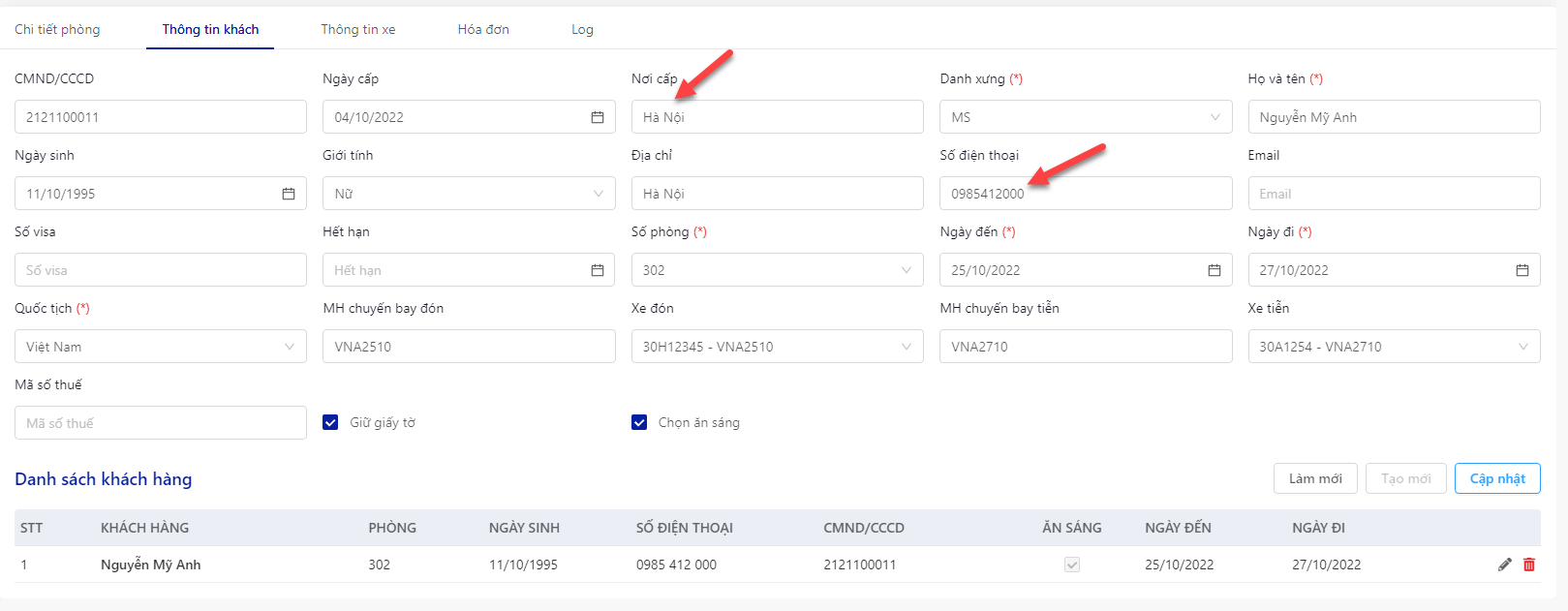Open the Ngày cấp calendar picker icon
Viewport: 1568px width, 611px height.
(598, 117)
